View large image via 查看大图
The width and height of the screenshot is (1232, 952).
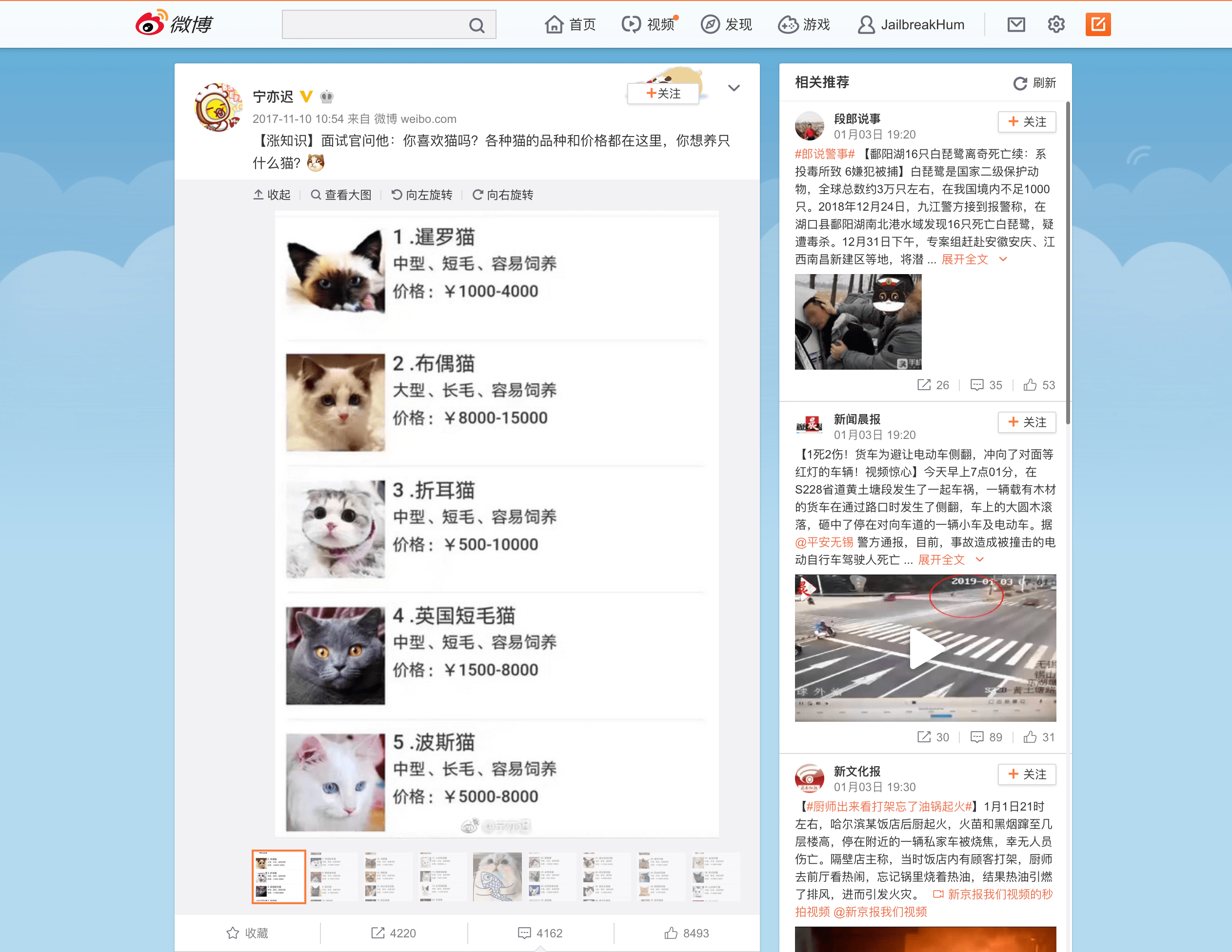[341, 195]
